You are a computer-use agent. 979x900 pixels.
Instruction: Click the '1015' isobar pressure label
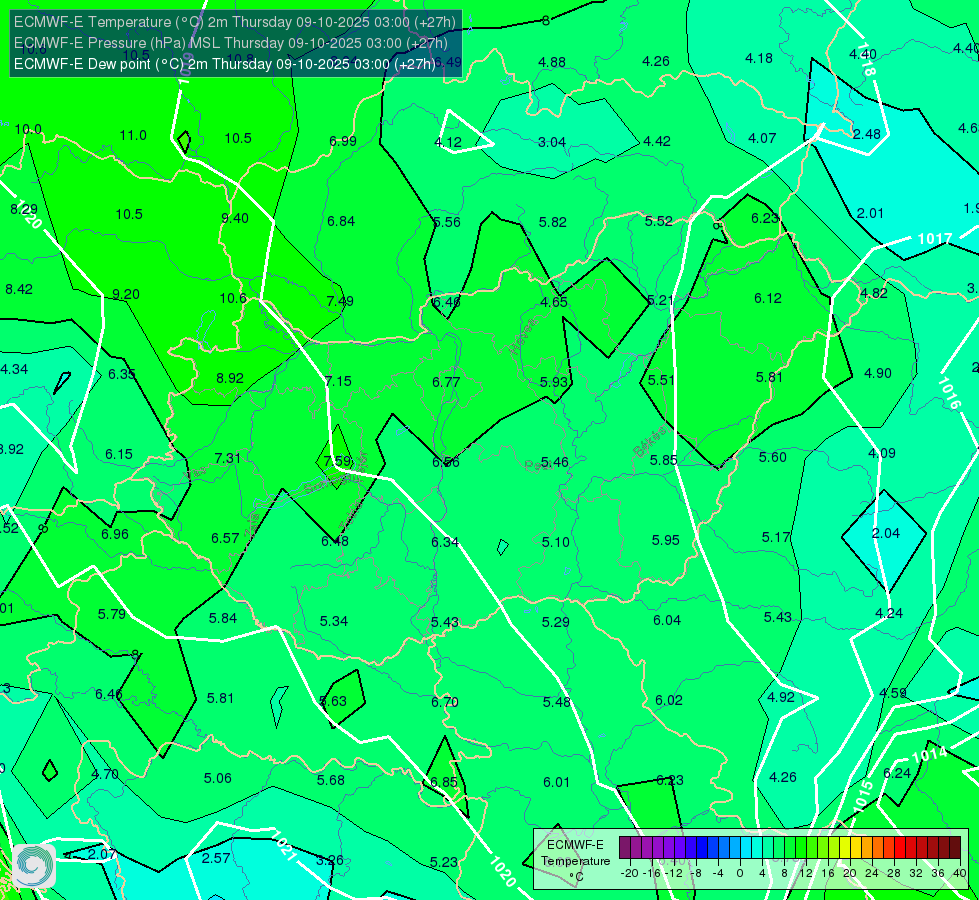(x=862, y=795)
